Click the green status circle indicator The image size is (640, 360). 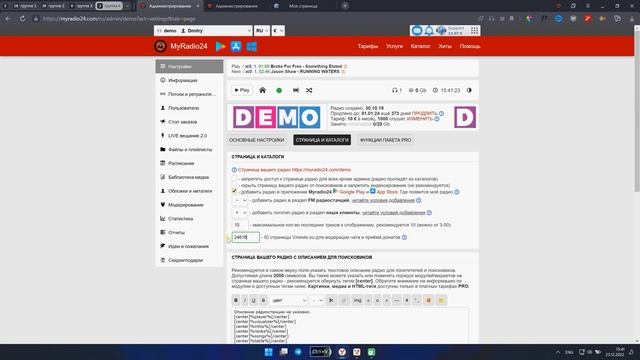tap(279, 90)
